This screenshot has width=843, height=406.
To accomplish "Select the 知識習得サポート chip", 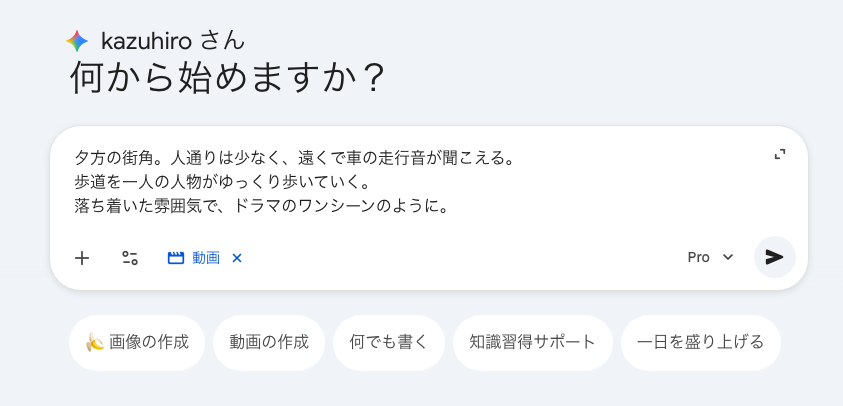I will [532, 342].
